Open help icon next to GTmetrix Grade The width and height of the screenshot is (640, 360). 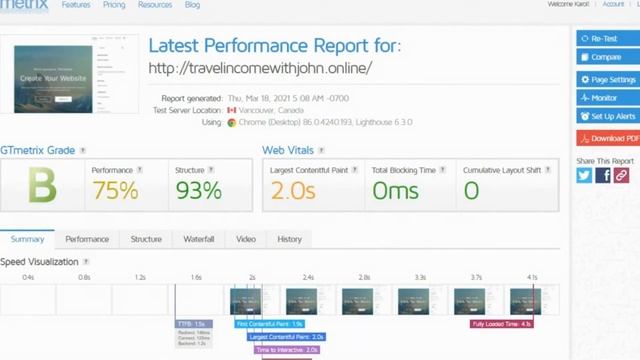tap(83, 150)
